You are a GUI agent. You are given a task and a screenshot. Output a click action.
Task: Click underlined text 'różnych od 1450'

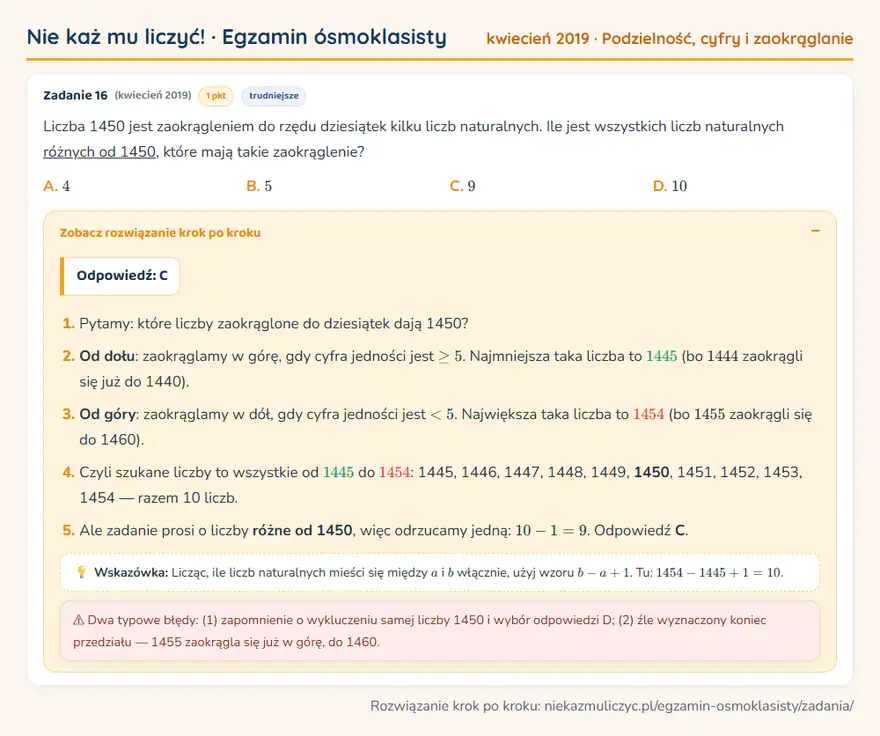(x=99, y=152)
